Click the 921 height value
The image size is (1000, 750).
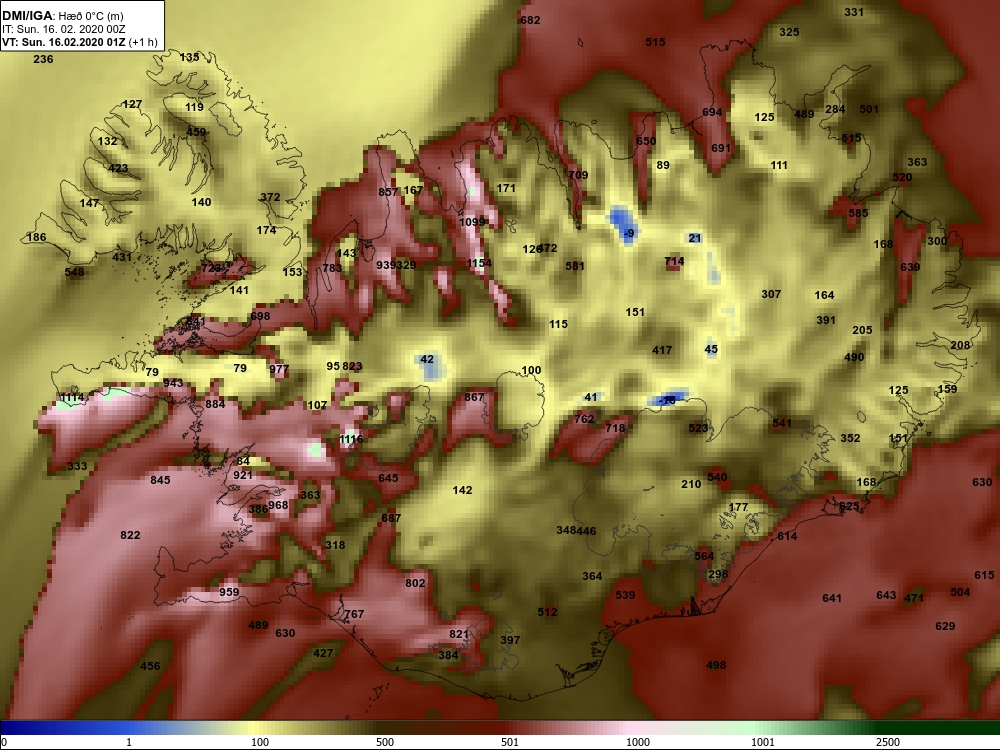pyautogui.click(x=243, y=476)
